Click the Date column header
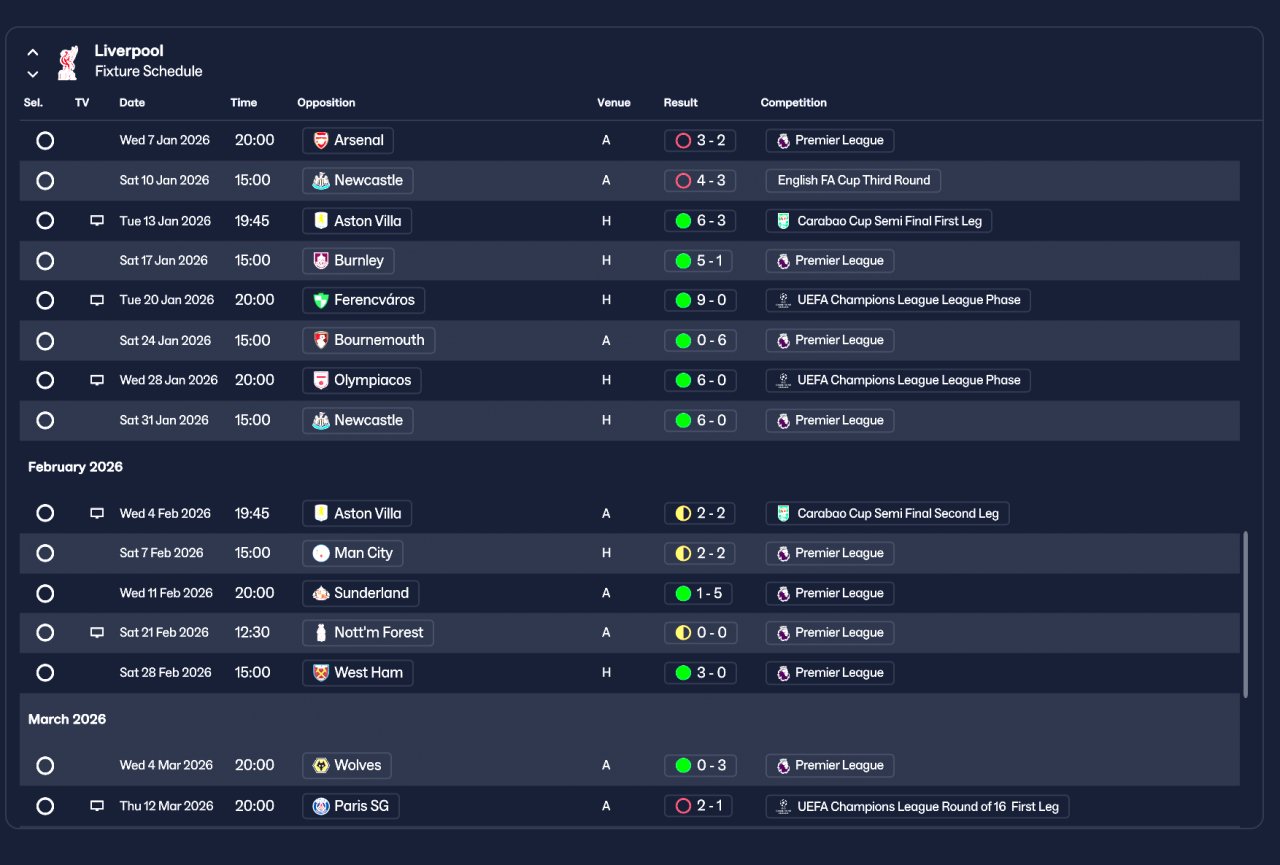The height and width of the screenshot is (865, 1280). point(132,103)
